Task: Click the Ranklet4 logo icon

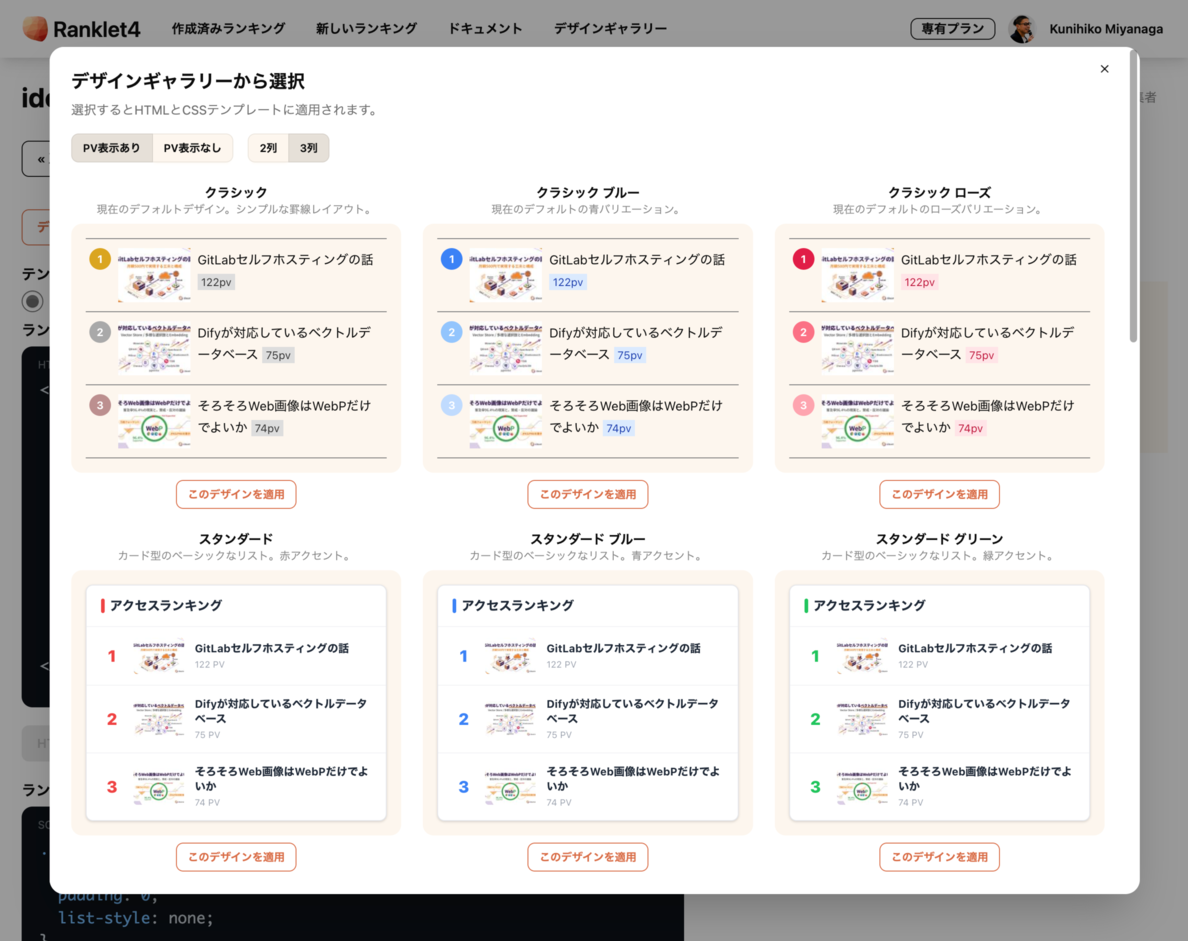Action: 35,29
